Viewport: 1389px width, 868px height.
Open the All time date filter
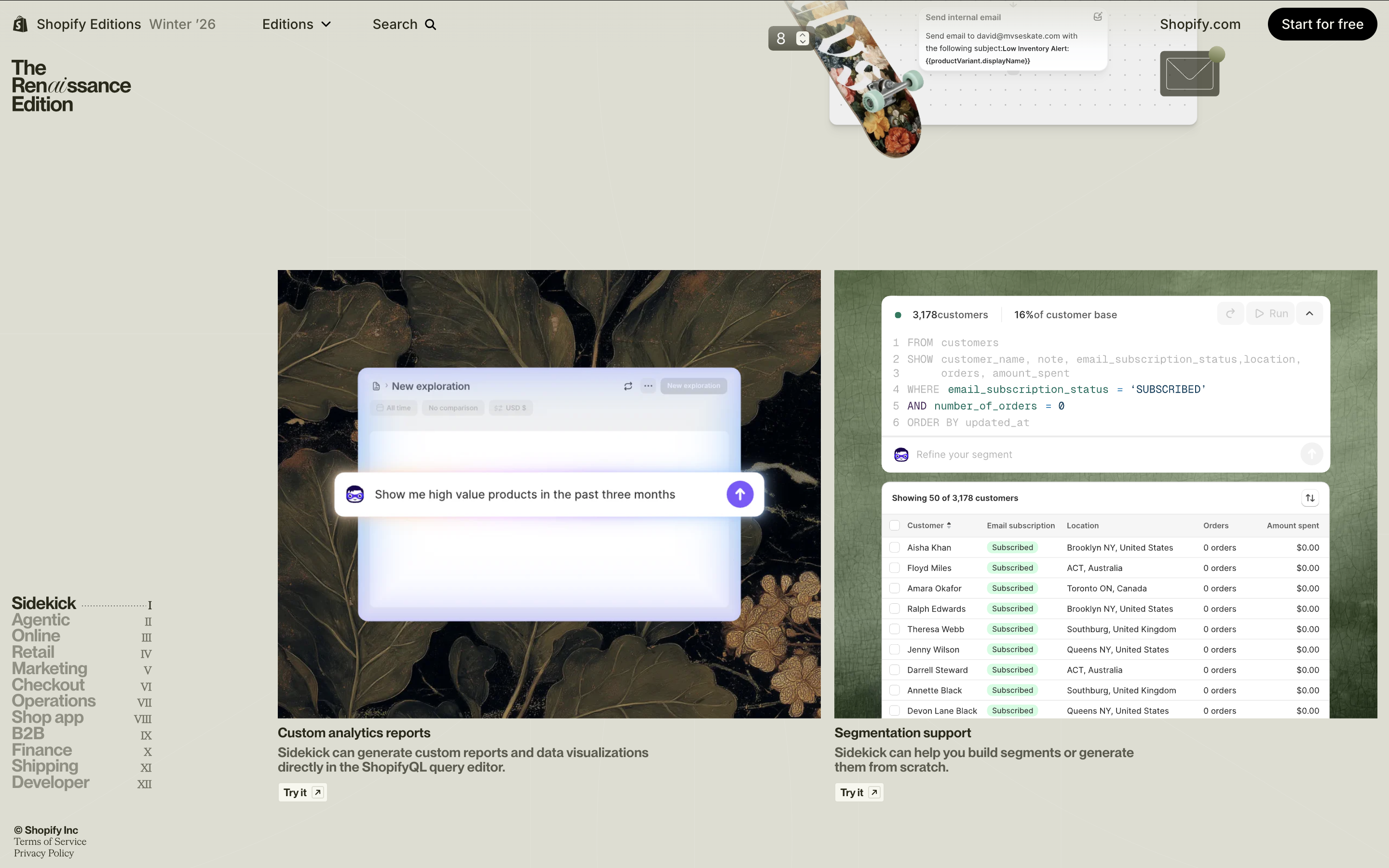(394, 408)
